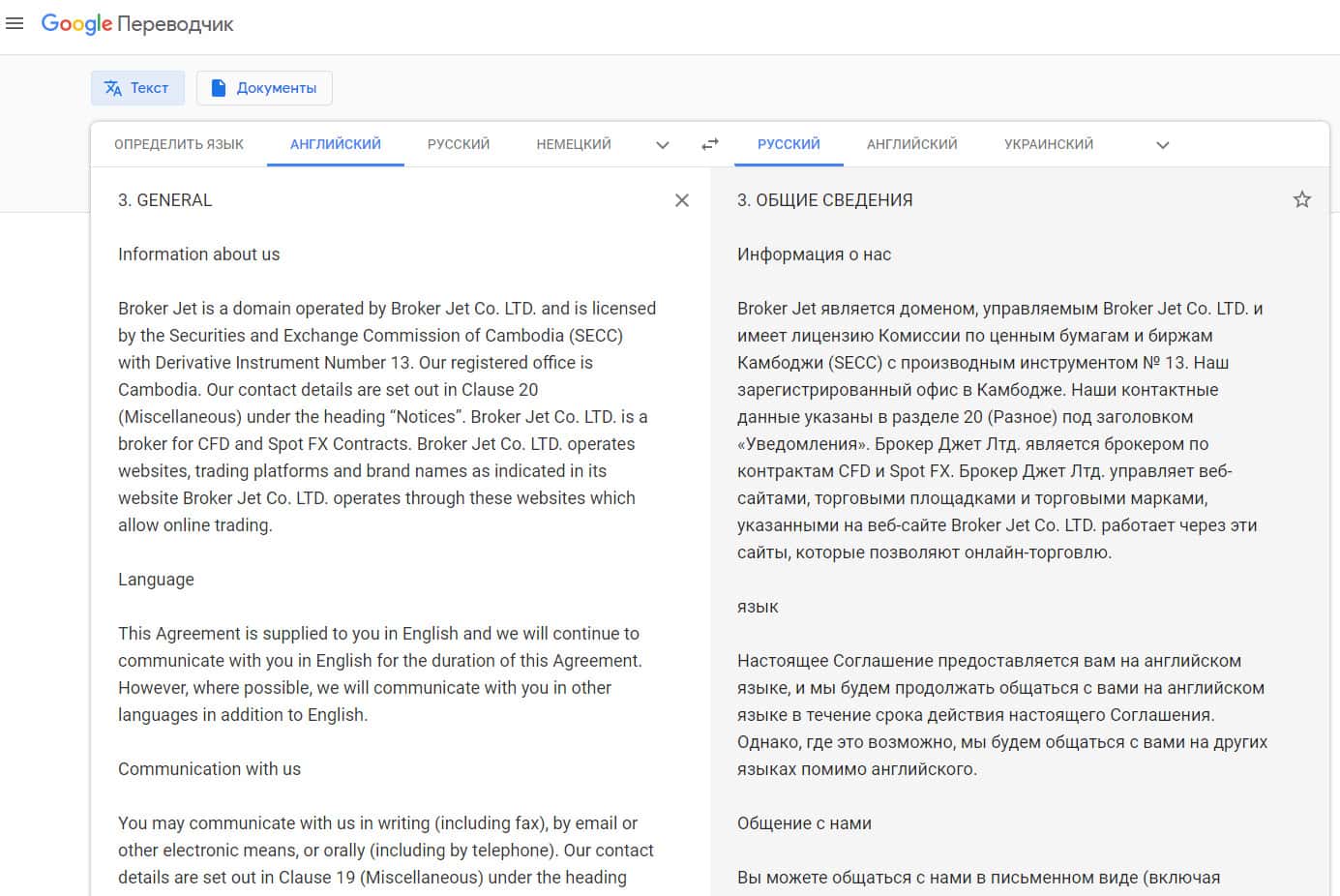The width and height of the screenshot is (1340, 896).
Task: Clear the source text
Action: [682, 200]
